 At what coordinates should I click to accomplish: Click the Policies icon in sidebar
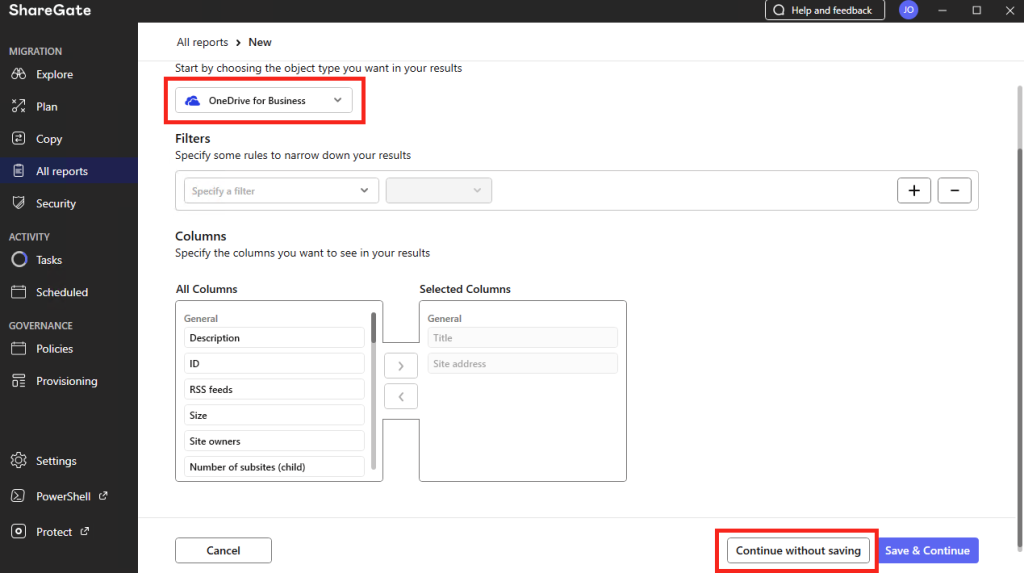click(x=18, y=348)
